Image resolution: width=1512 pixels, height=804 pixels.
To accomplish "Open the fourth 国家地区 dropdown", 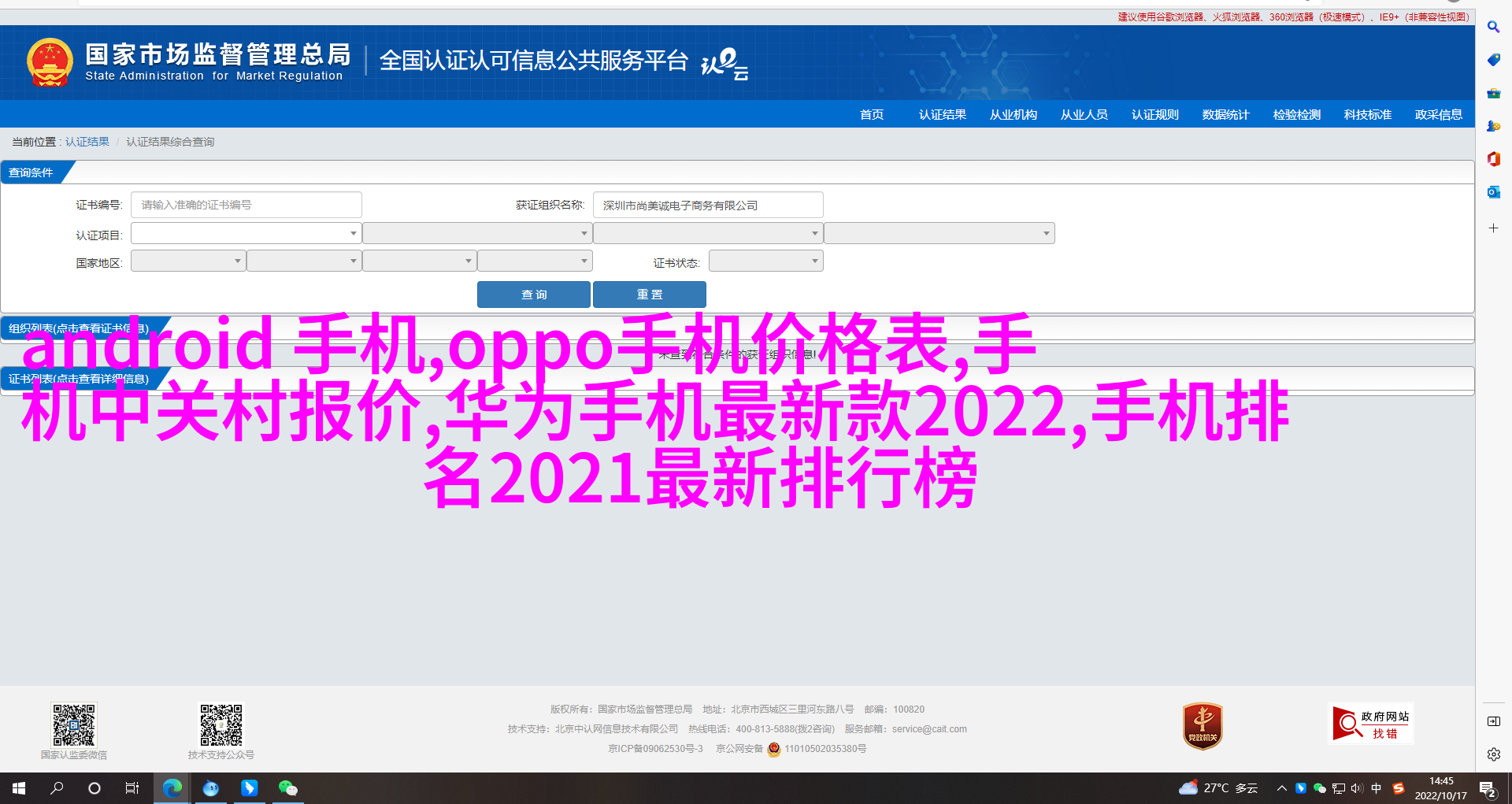I will click(535, 261).
